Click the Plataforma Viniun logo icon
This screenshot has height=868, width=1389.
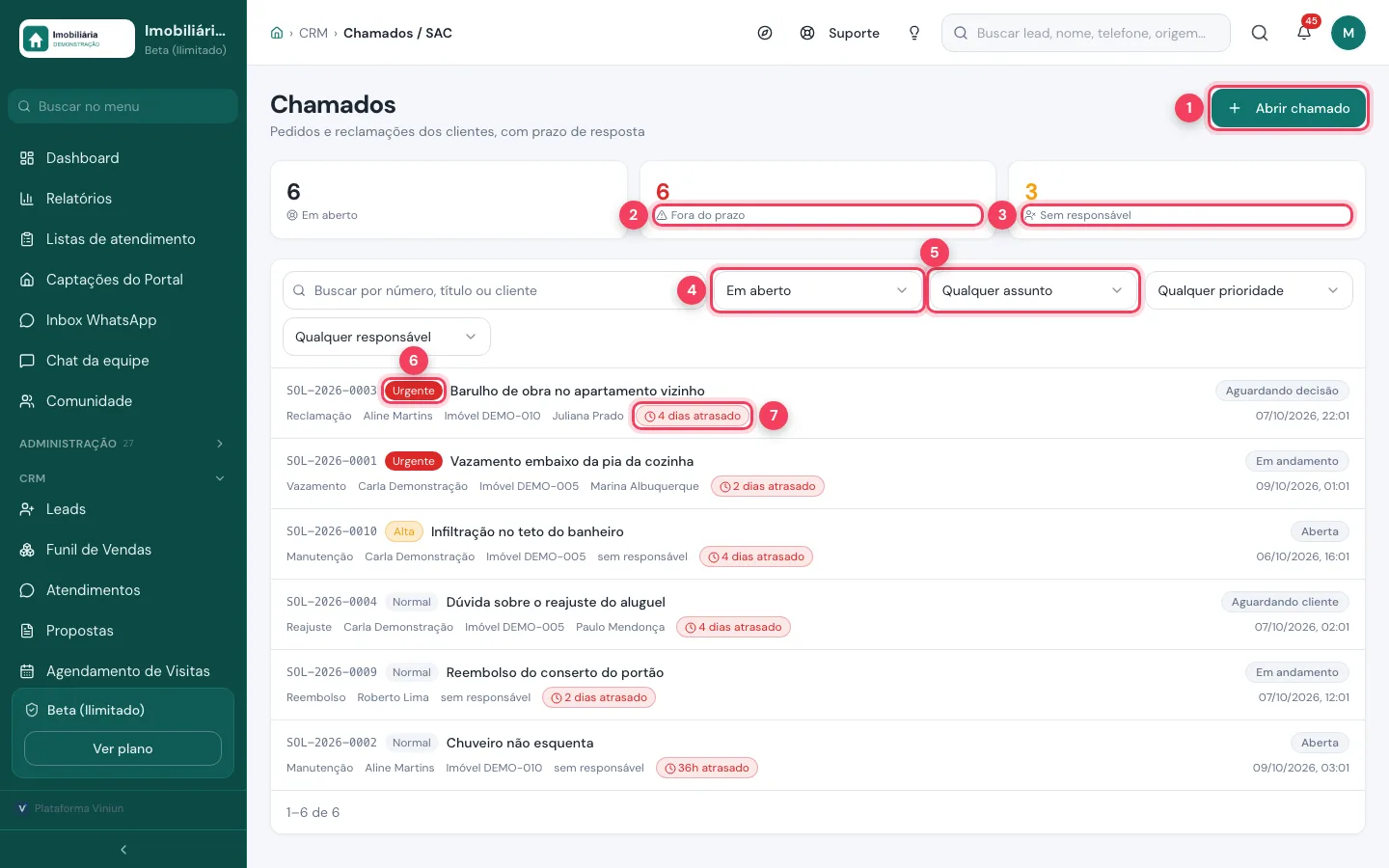22,808
